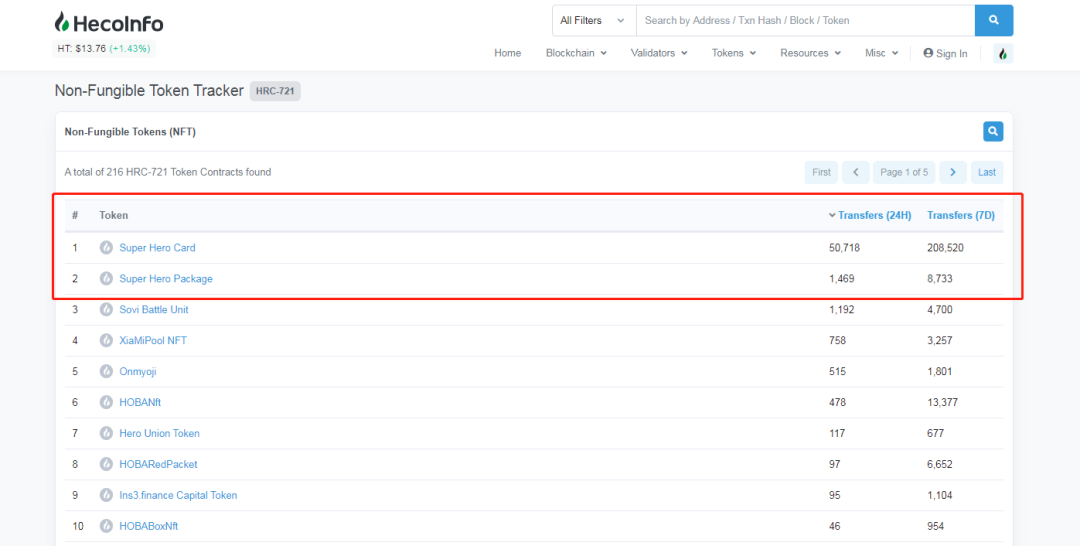This screenshot has width=1080, height=546.
Task: Open Sovi Battle Unit token
Action: coord(154,310)
